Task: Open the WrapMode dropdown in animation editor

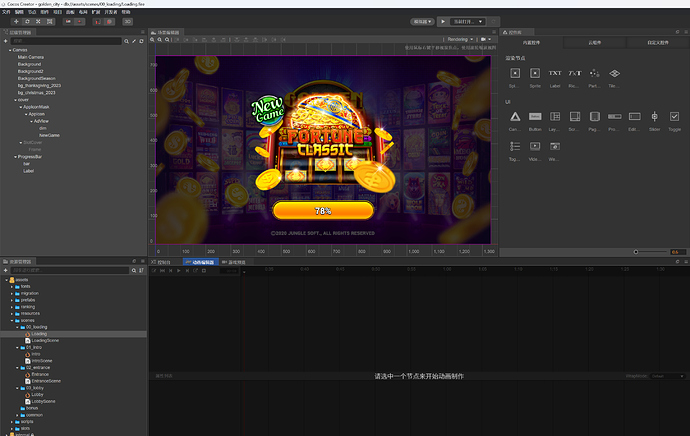Action: pyautogui.click(x=668, y=376)
